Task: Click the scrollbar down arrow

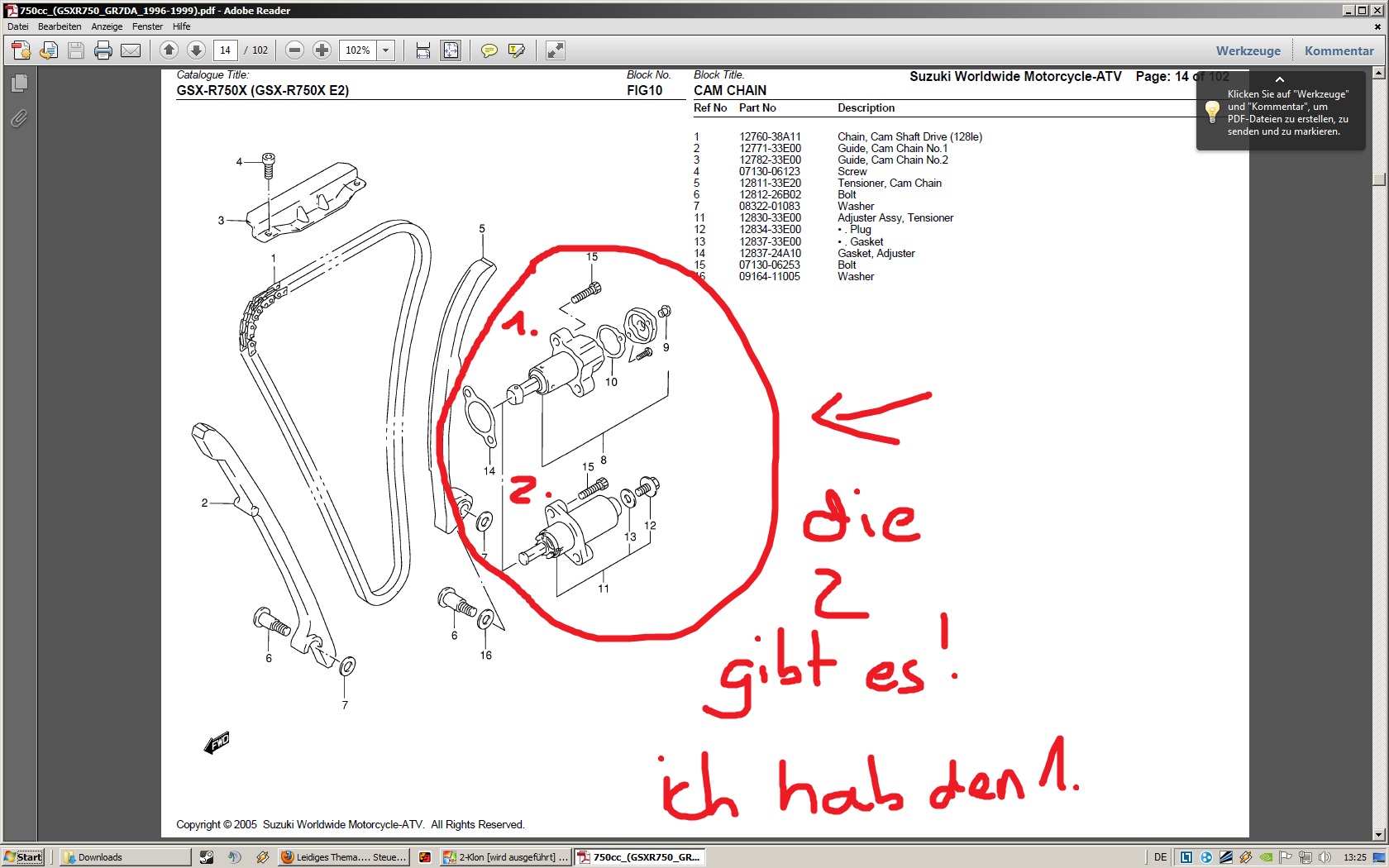Action: click(x=1379, y=835)
